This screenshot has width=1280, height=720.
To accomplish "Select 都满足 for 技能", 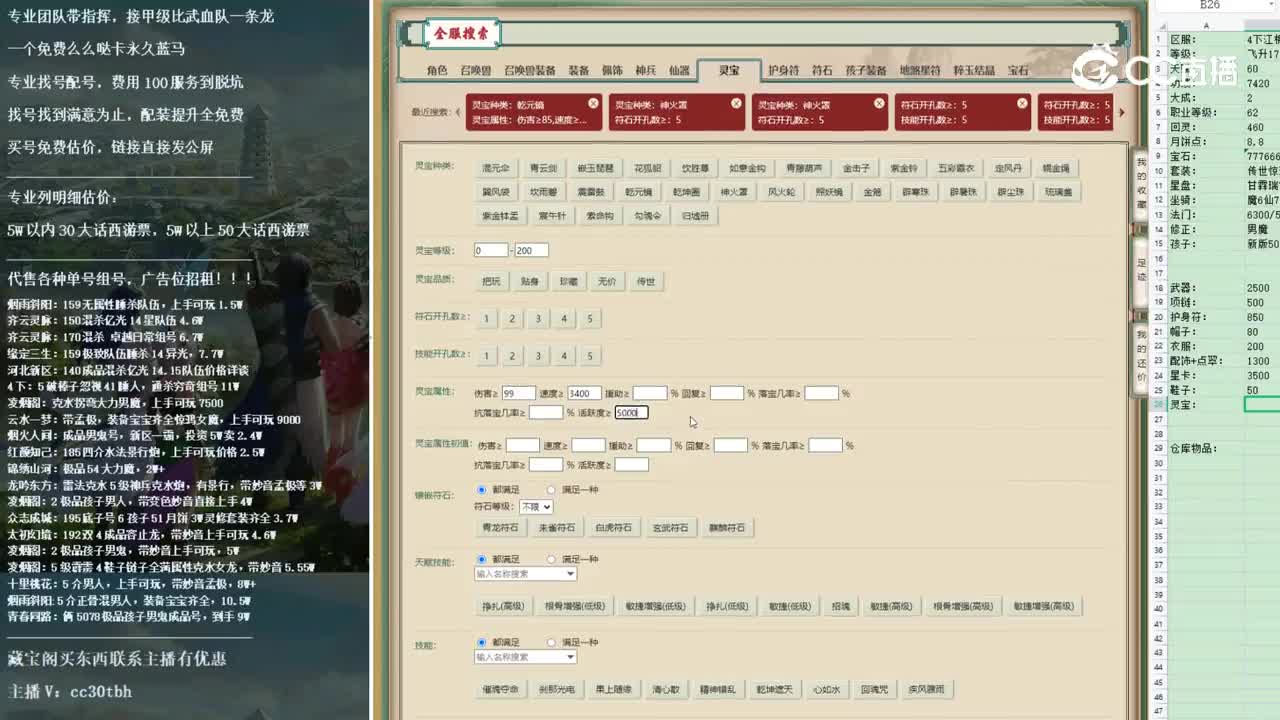I will pyautogui.click(x=483, y=642).
